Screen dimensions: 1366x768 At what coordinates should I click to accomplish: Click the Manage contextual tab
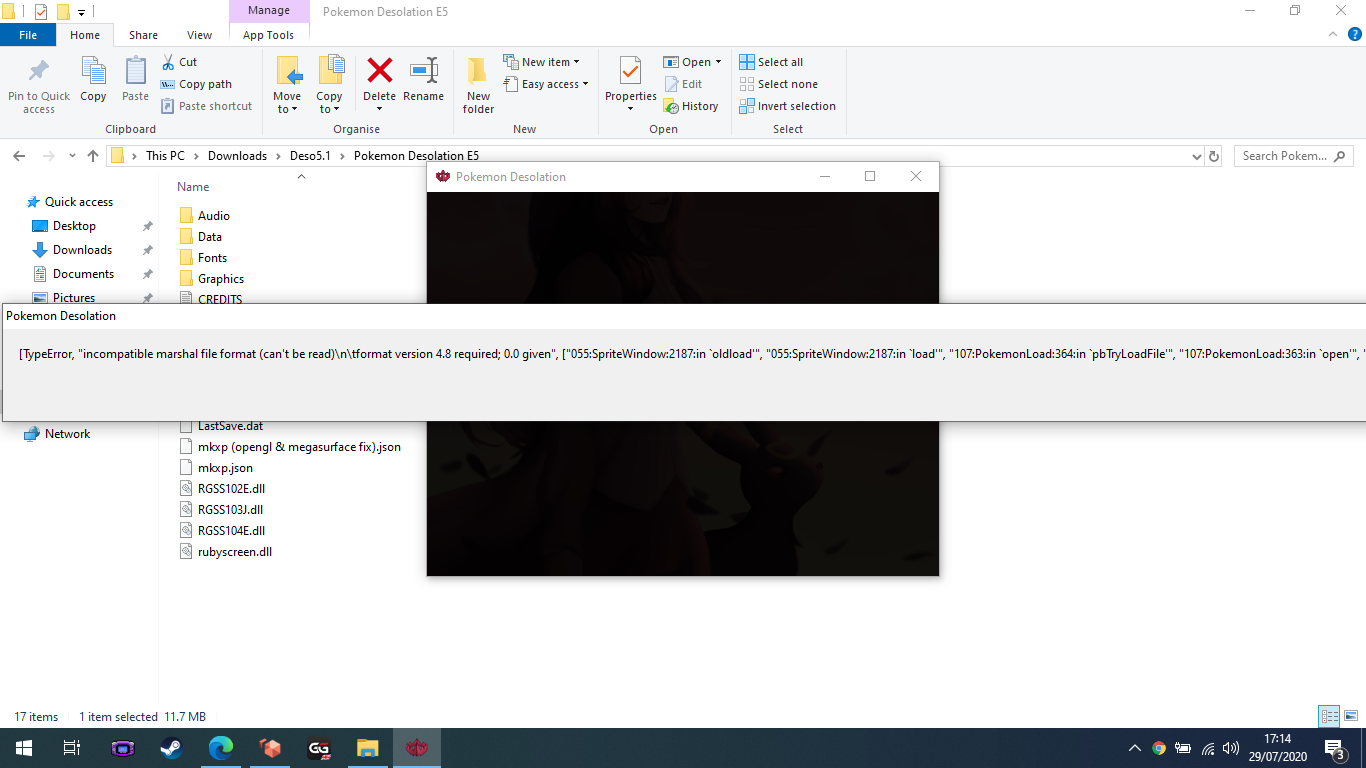click(x=268, y=11)
